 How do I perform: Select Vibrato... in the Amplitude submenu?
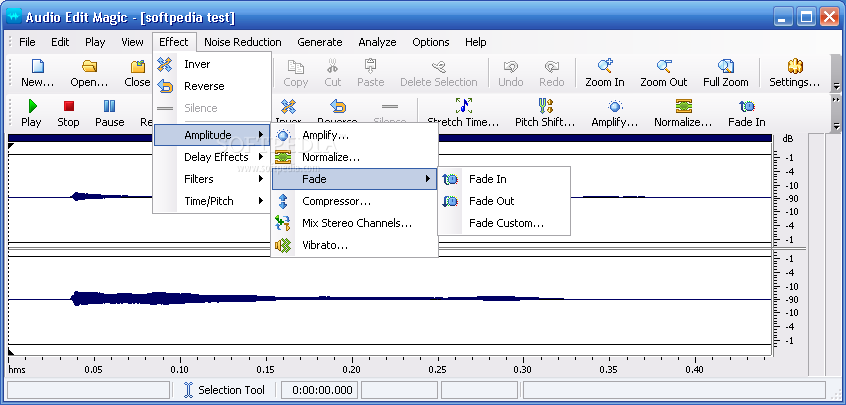pos(354,245)
